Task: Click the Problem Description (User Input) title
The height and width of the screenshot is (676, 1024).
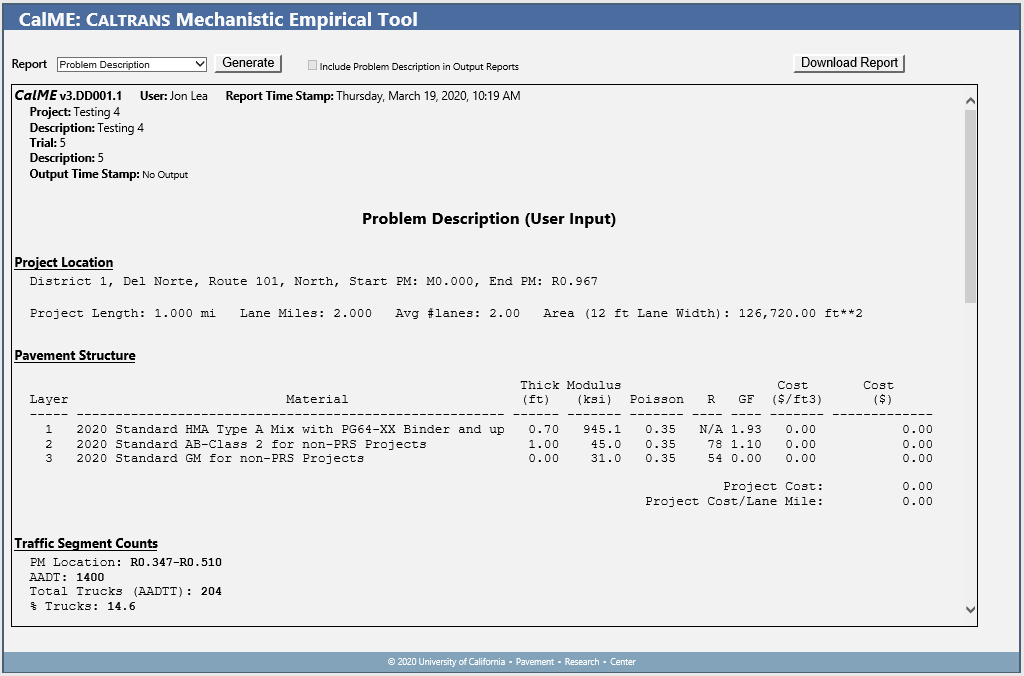Action: [x=488, y=219]
